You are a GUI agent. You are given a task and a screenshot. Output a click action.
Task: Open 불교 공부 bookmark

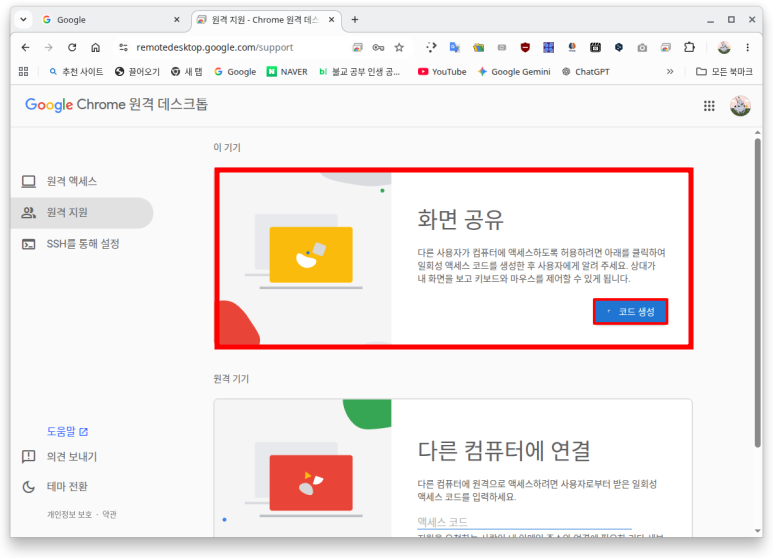(x=359, y=71)
